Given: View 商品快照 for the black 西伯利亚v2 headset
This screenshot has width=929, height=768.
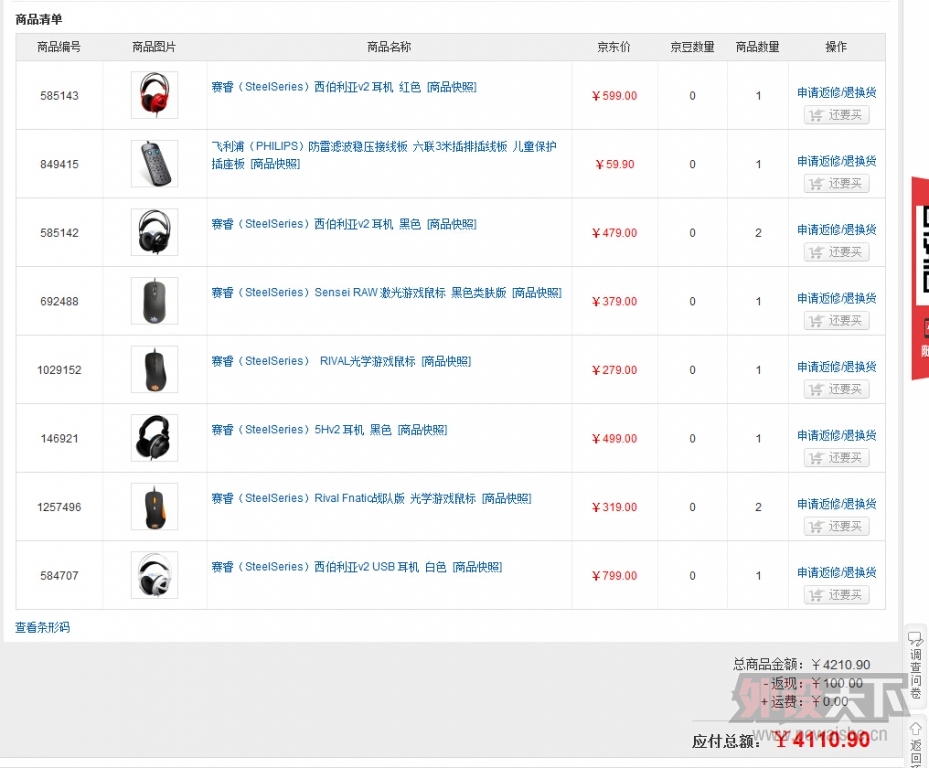Looking at the screenshot, I should tap(451, 224).
